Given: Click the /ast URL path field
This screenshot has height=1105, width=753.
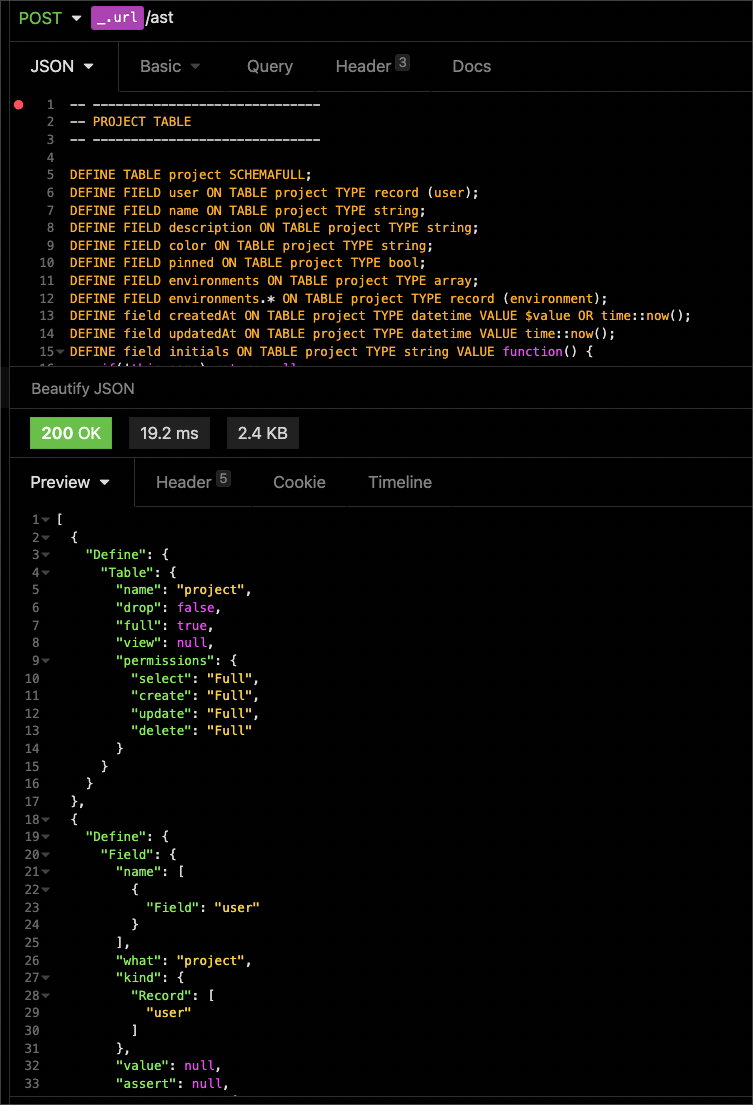Looking at the screenshot, I should point(160,18).
